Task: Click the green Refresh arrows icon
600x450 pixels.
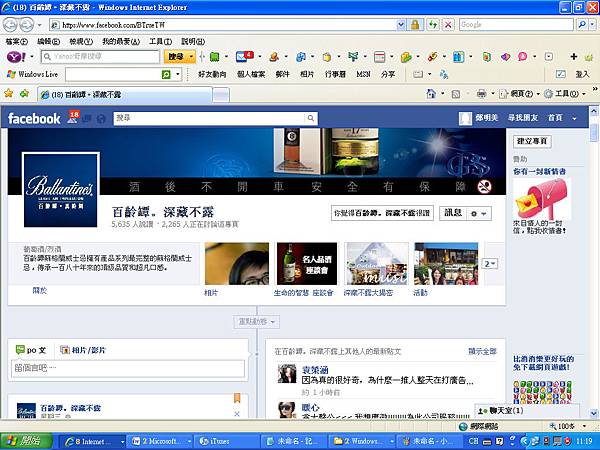Action: tap(432, 25)
